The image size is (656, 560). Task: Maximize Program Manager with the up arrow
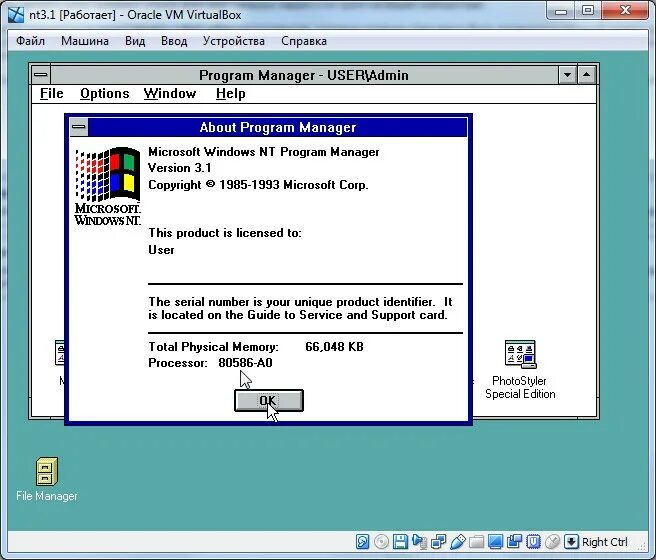(587, 75)
